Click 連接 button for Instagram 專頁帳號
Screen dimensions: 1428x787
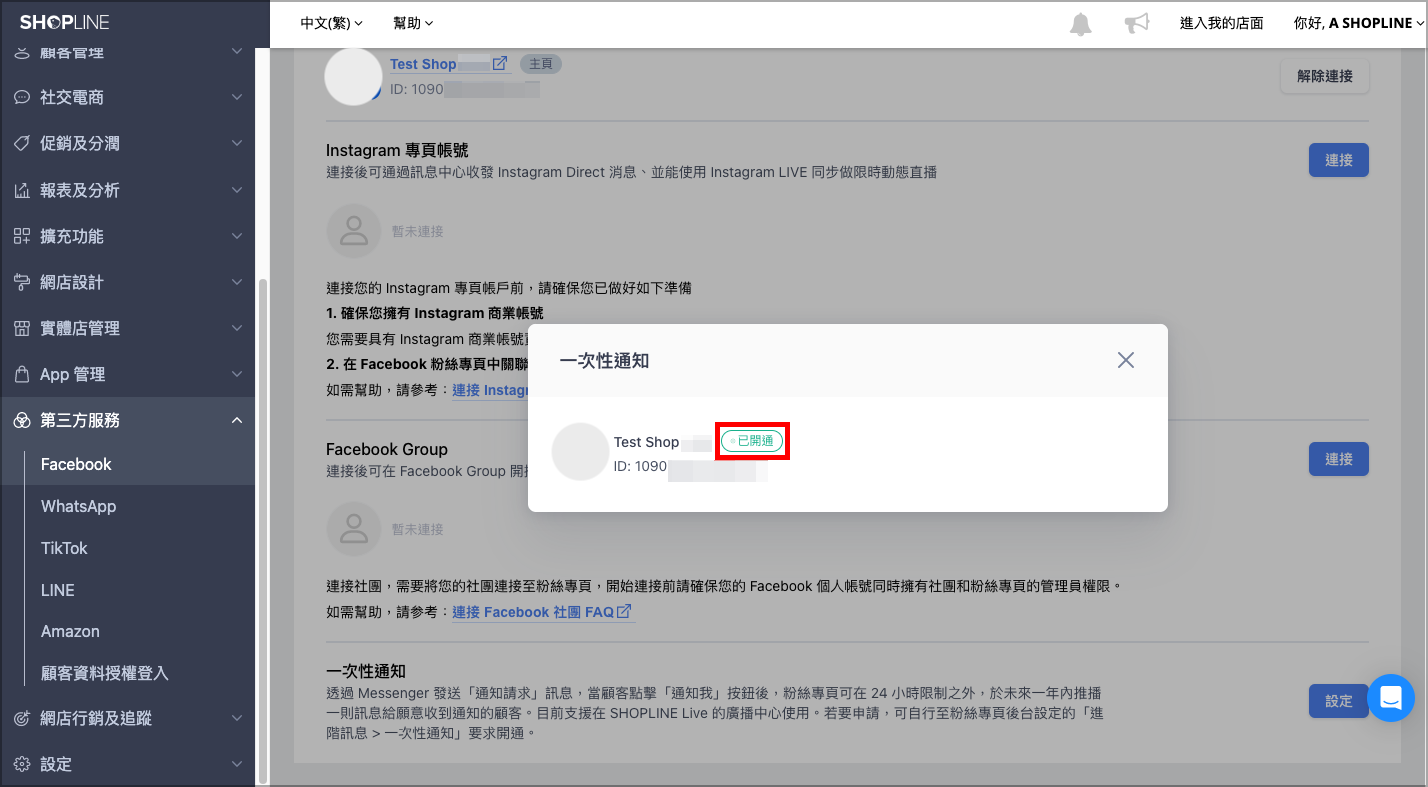point(1339,160)
